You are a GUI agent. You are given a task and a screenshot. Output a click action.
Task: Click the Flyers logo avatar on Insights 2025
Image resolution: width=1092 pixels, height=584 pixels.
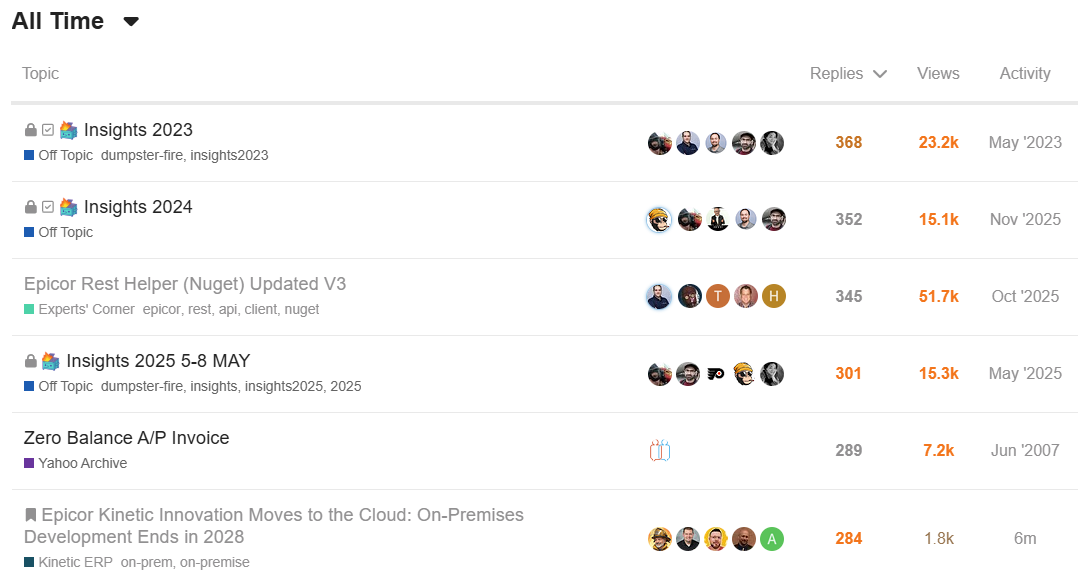(x=716, y=374)
